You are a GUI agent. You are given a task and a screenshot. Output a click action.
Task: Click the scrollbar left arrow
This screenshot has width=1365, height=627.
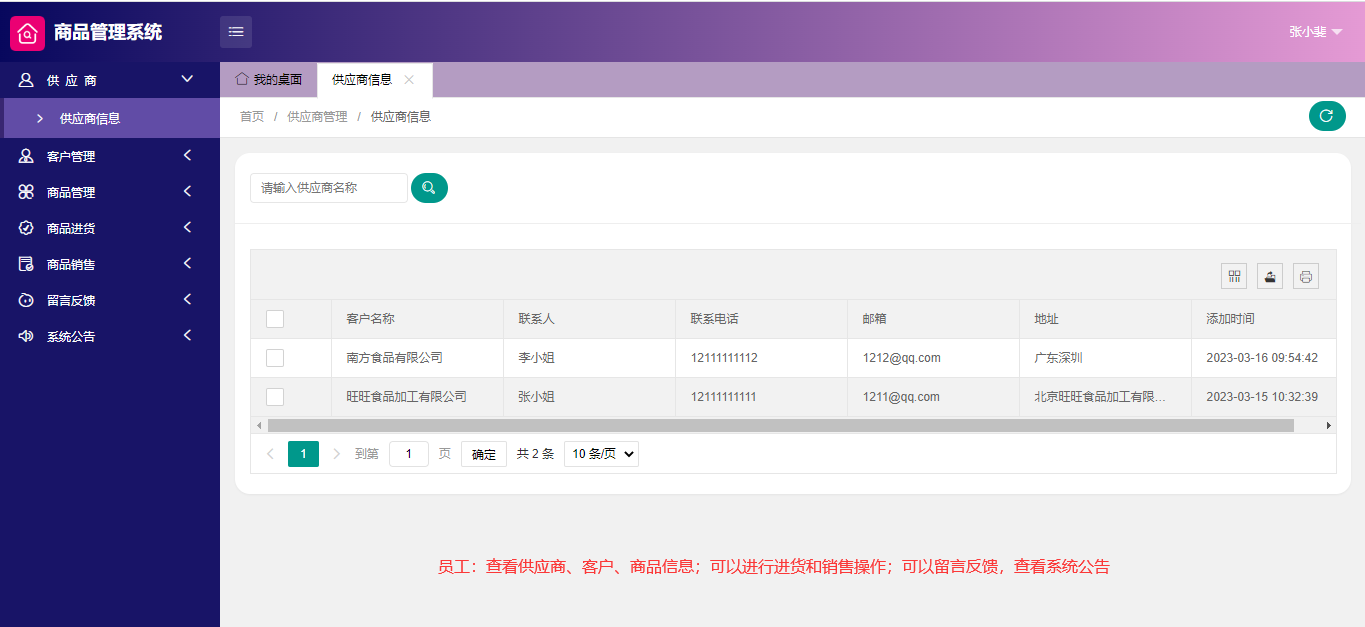point(259,425)
